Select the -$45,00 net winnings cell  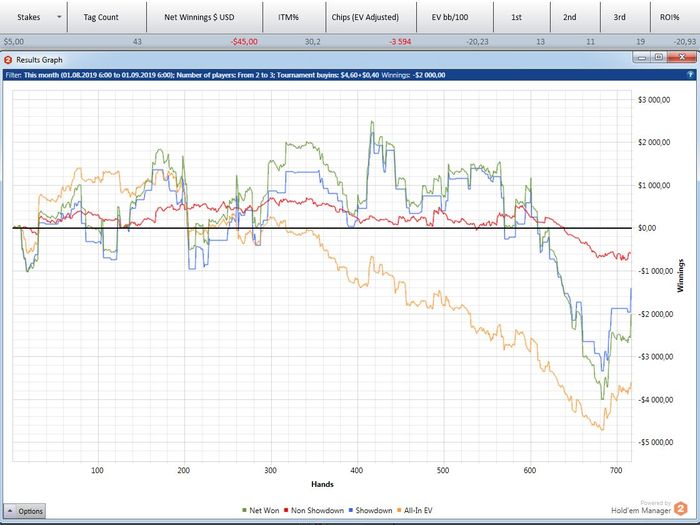244,42
